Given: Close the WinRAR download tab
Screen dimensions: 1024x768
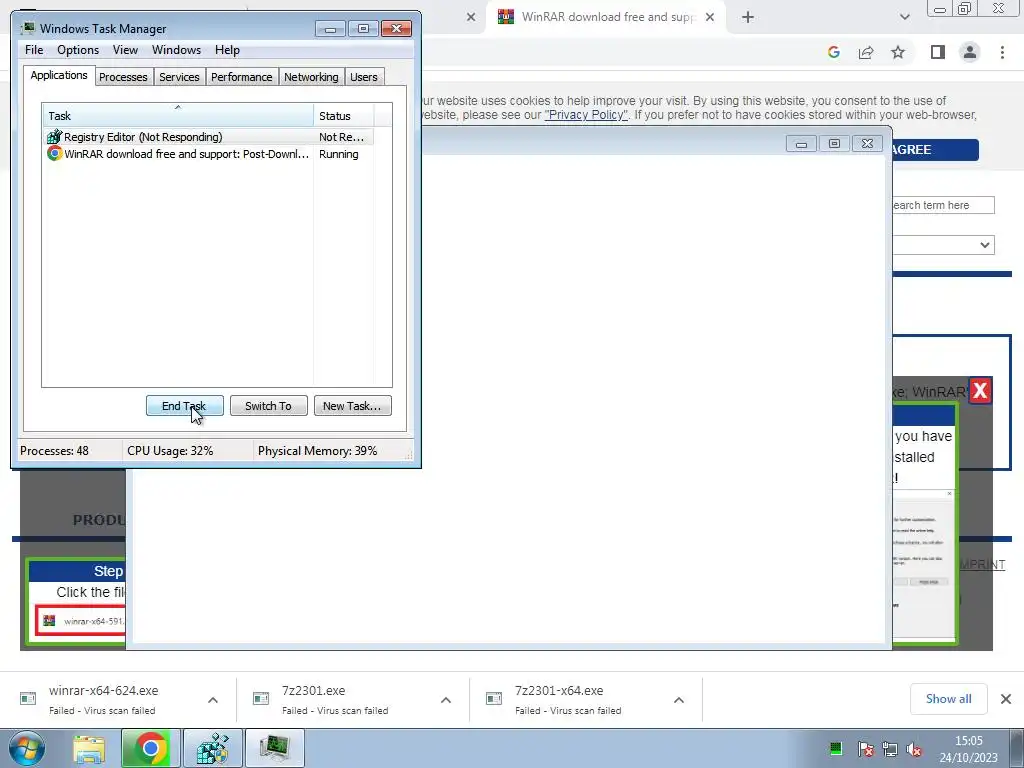Looking at the screenshot, I should pyautogui.click(x=710, y=17).
